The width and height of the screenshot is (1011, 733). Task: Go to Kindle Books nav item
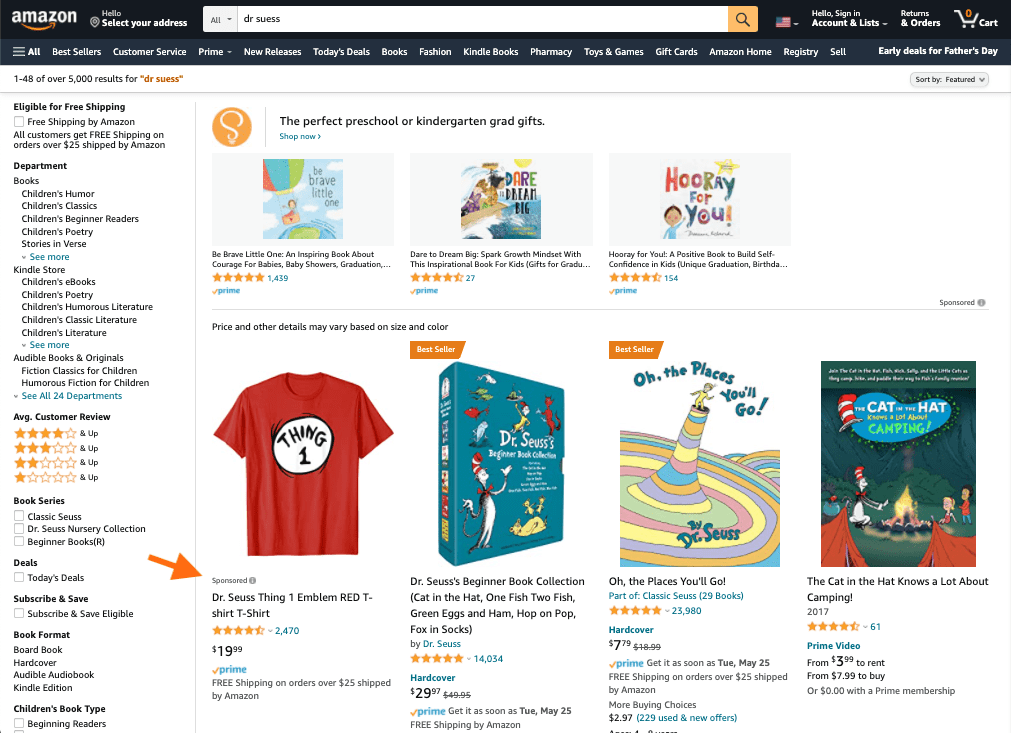490,52
